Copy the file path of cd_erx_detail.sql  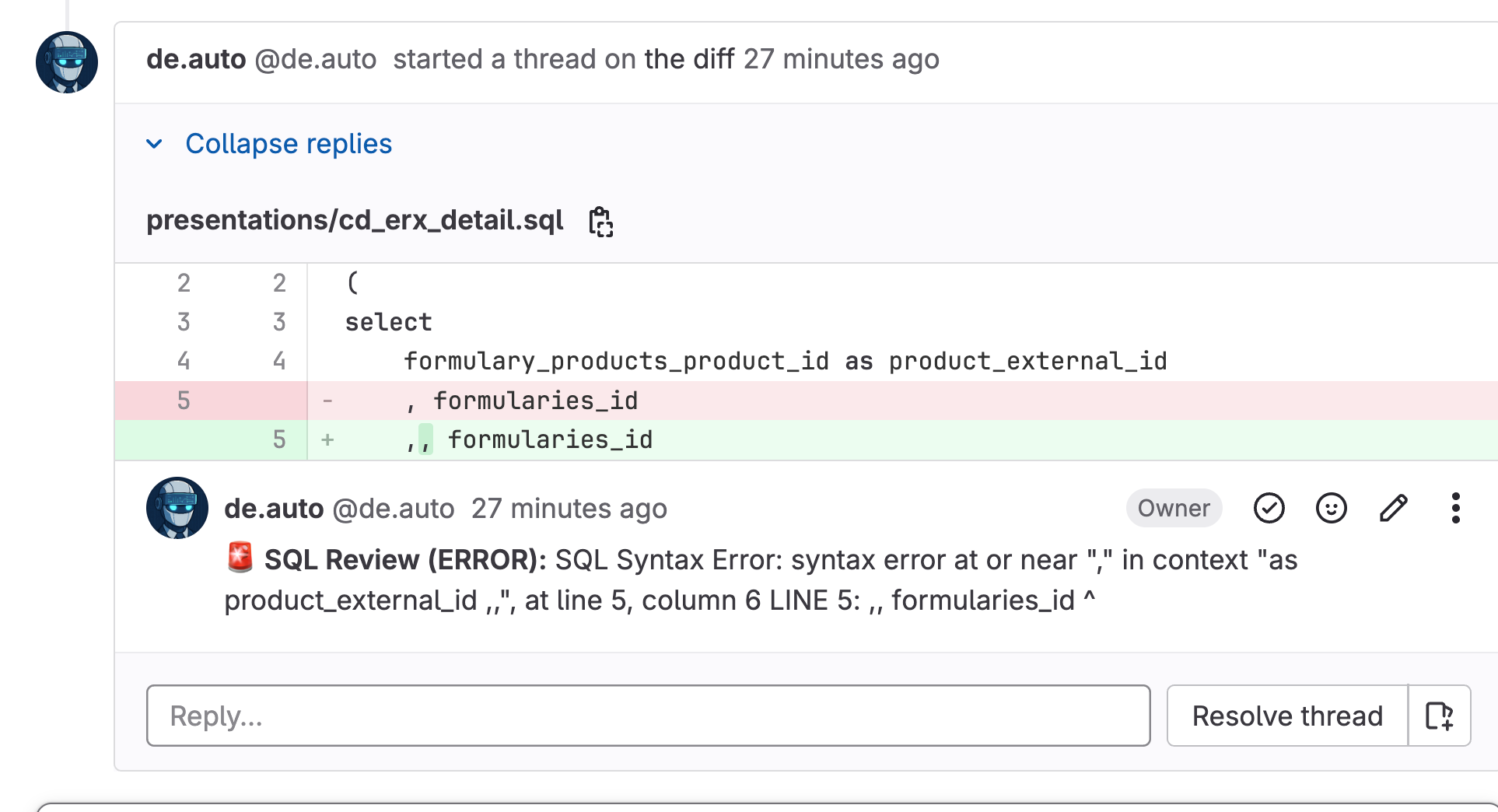[x=600, y=221]
